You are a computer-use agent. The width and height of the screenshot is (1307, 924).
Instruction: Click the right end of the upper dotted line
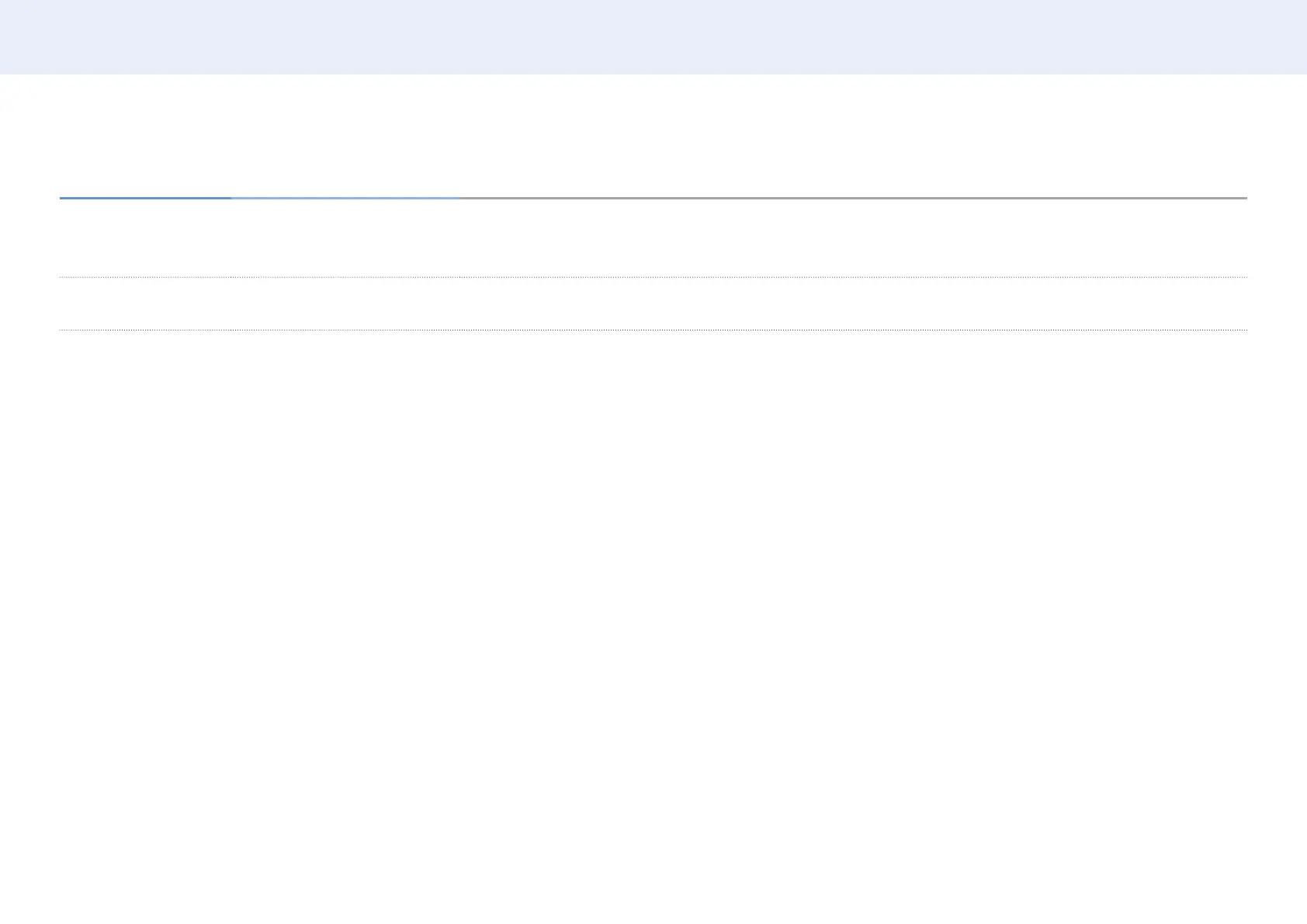pyautogui.click(x=1245, y=277)
